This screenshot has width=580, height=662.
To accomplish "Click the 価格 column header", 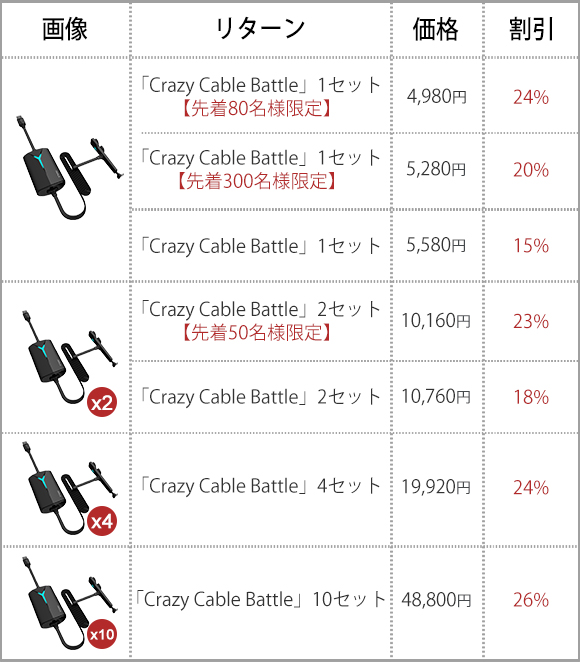I will pos(435,29).
